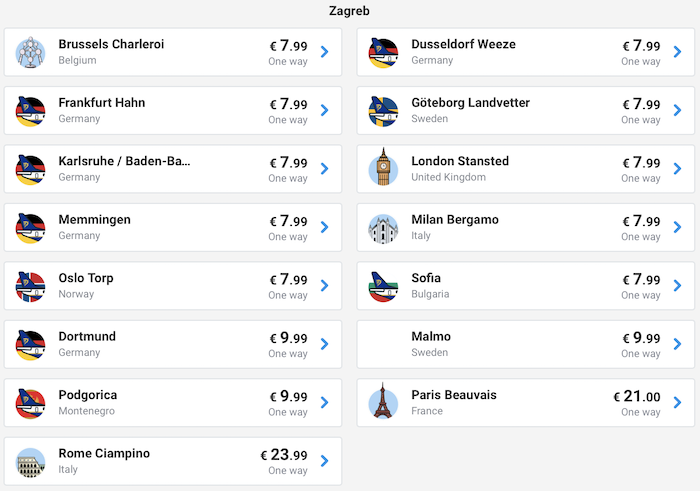Choose the €7.99 London Stansted fare
This screenshot has height=491, width=700.
coord(641,162)
